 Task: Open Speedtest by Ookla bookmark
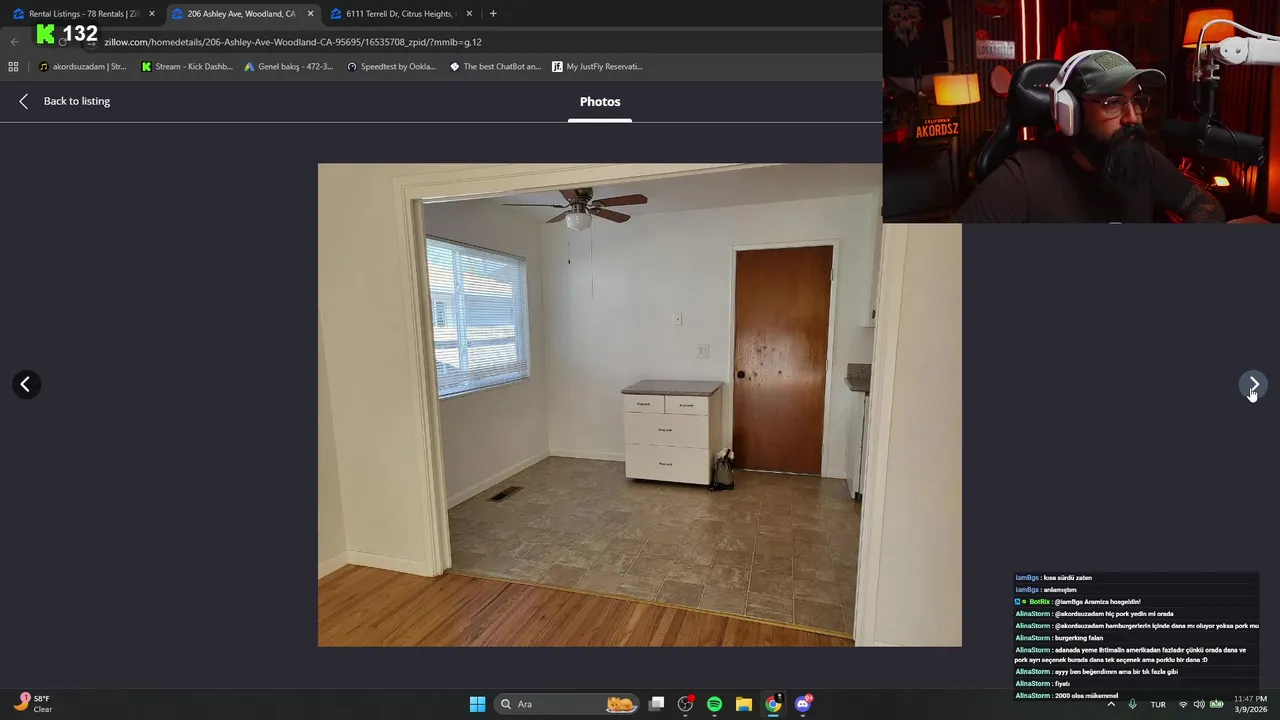[391, 67]
